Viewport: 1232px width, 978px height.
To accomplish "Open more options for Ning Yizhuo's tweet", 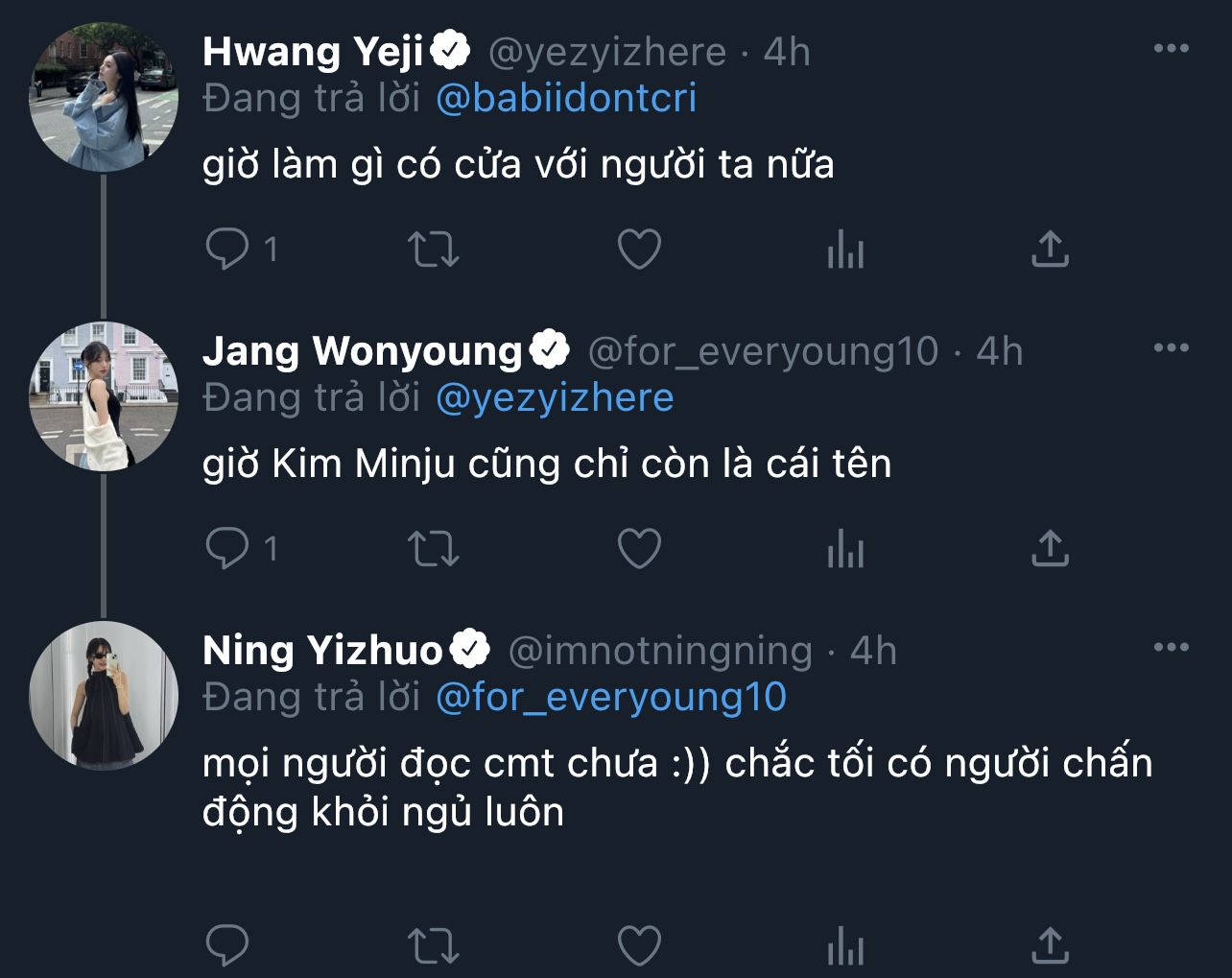I will click(x=1171, y=648).
